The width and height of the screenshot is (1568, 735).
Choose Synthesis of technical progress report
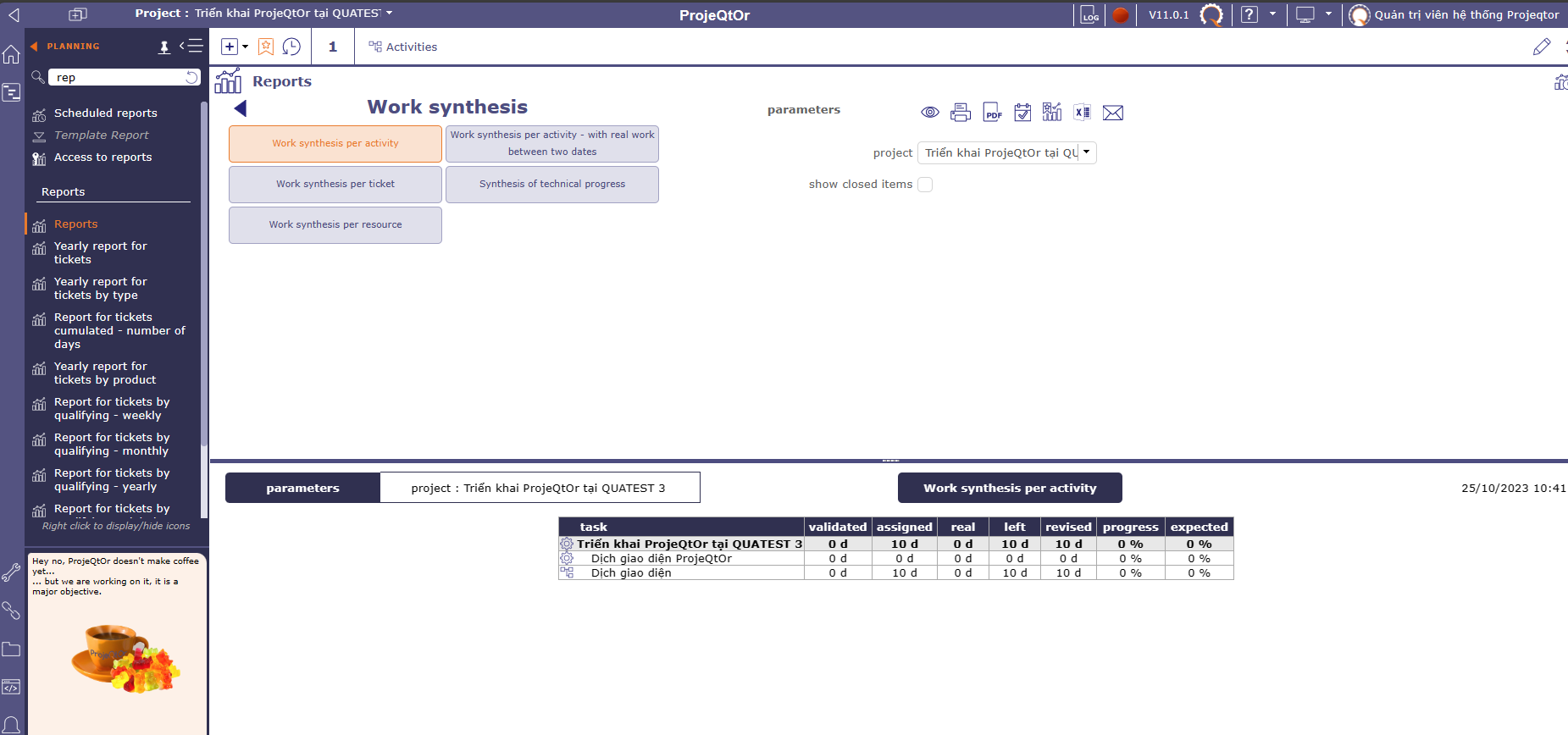pyautogui.click(x=552, y=185)
